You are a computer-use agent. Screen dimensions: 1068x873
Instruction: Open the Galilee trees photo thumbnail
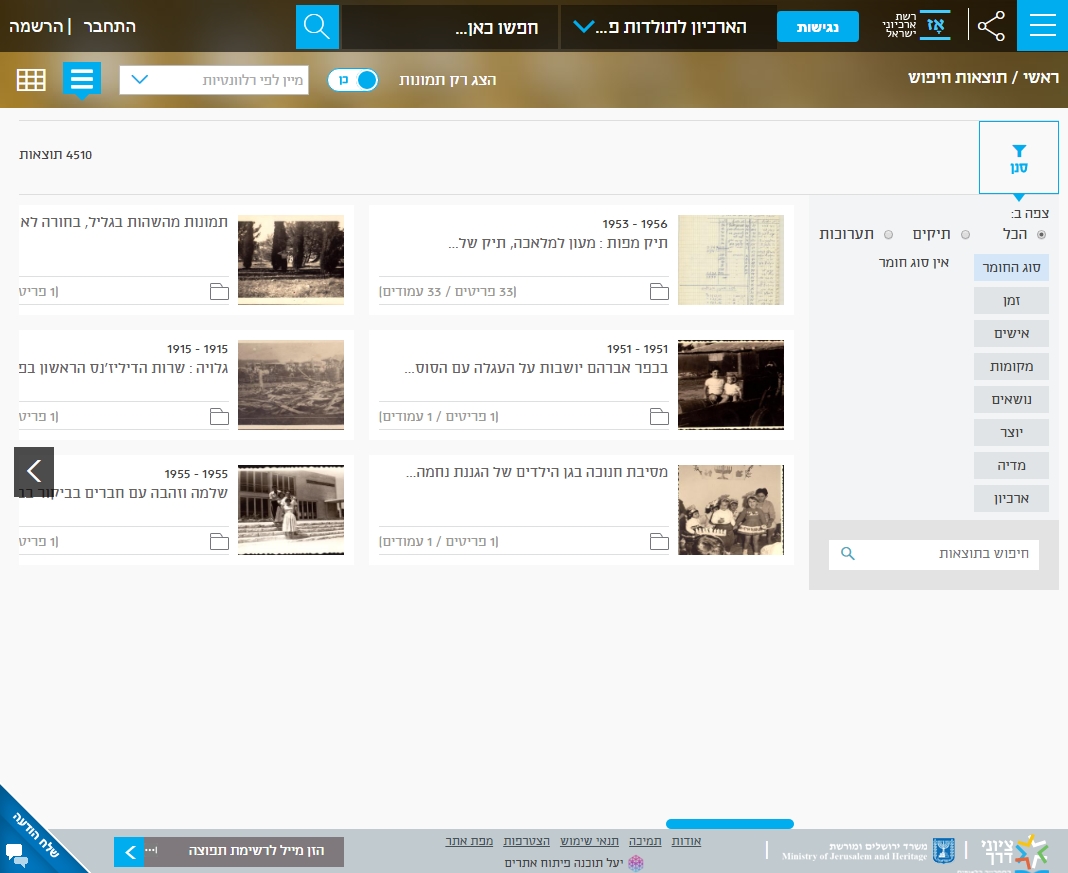point(291,259)
